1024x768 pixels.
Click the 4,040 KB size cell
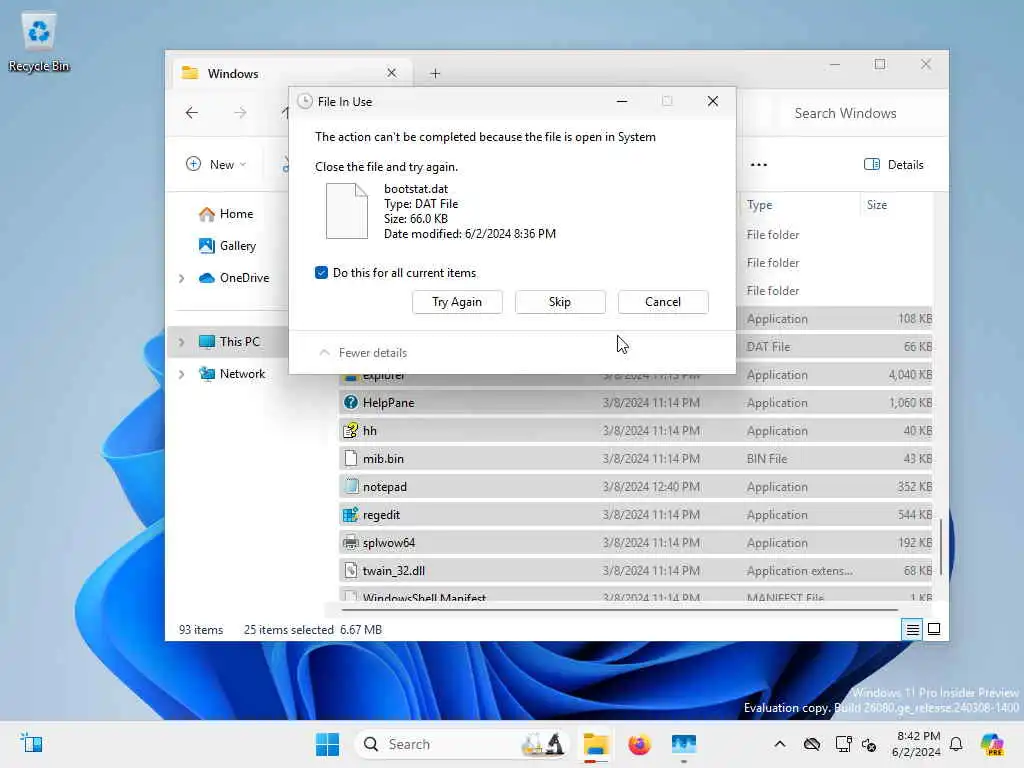(910, 375)
